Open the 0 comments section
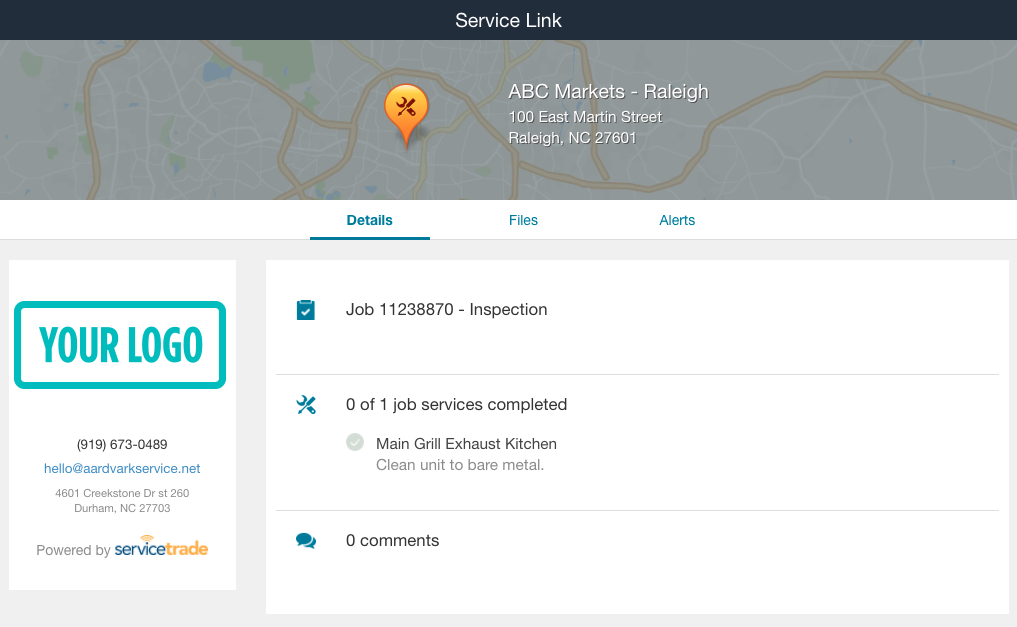 (392, 540)
